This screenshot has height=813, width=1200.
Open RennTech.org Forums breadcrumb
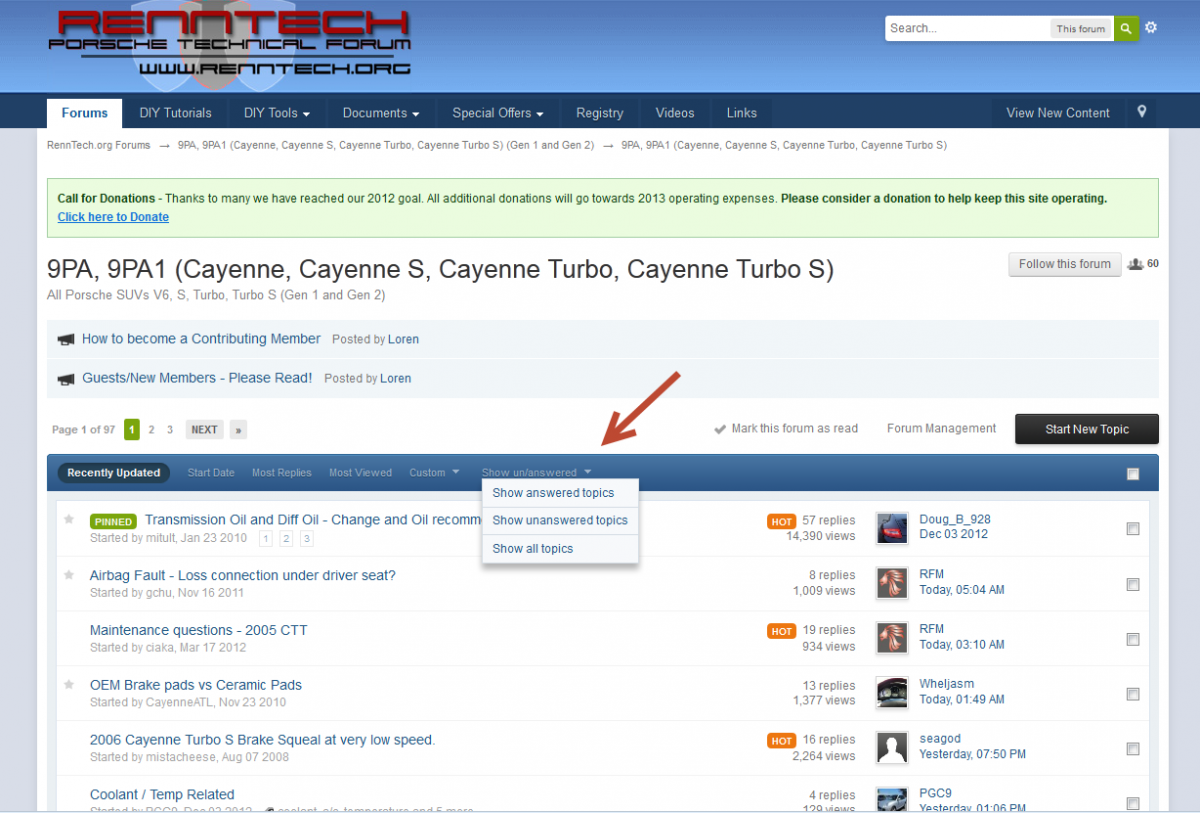(x=99, y=145)
